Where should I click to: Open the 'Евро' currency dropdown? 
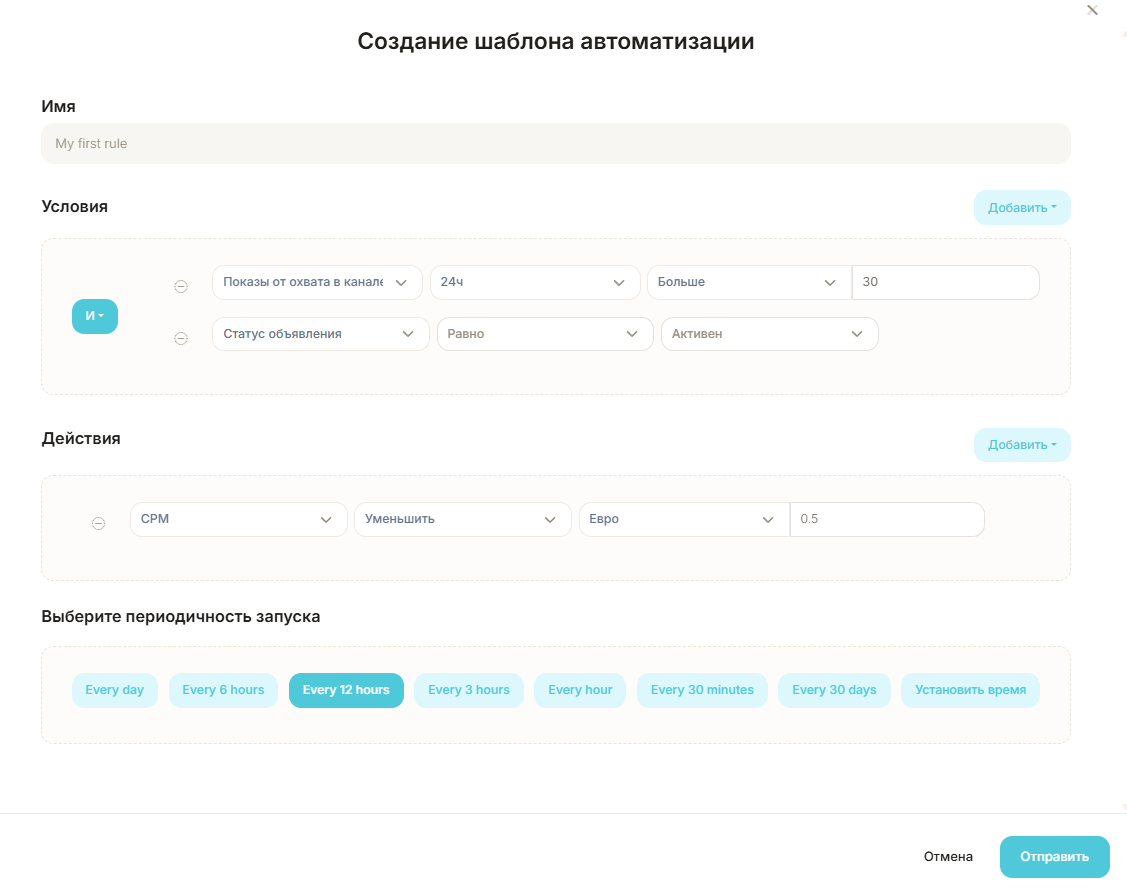(x=683, y=519)
